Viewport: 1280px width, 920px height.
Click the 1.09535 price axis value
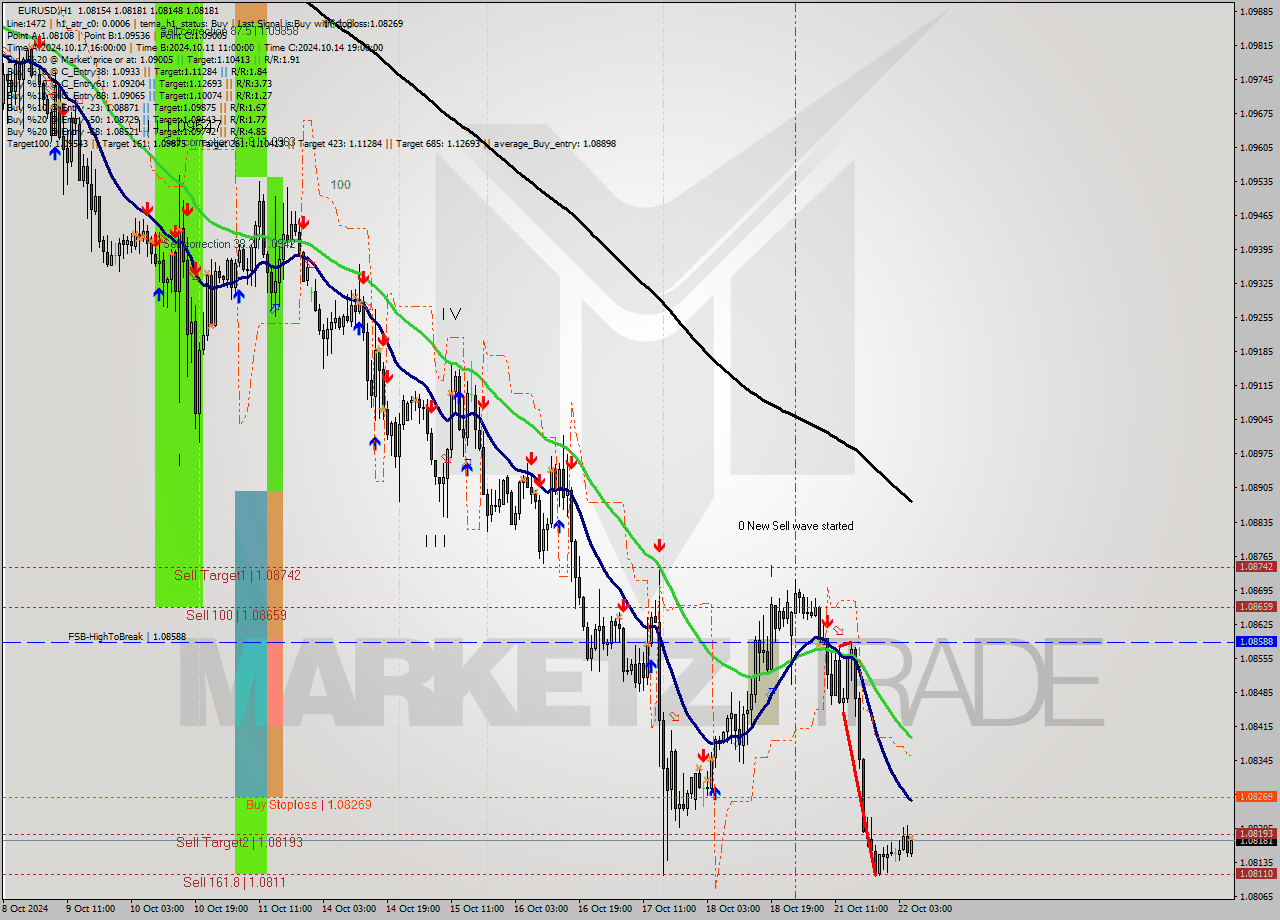pyautogui.click(x=1257, y=182)
